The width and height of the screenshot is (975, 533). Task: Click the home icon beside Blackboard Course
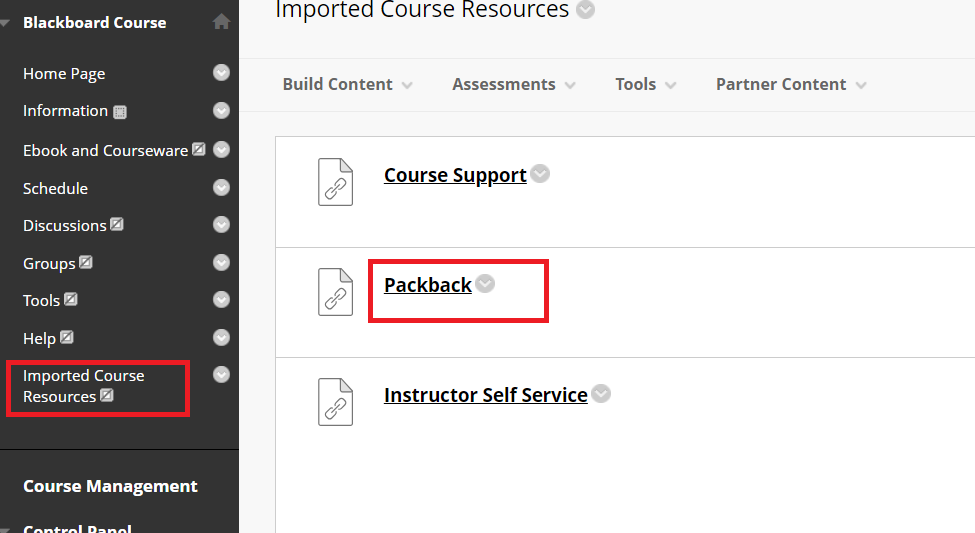click(x=221, y=22)
